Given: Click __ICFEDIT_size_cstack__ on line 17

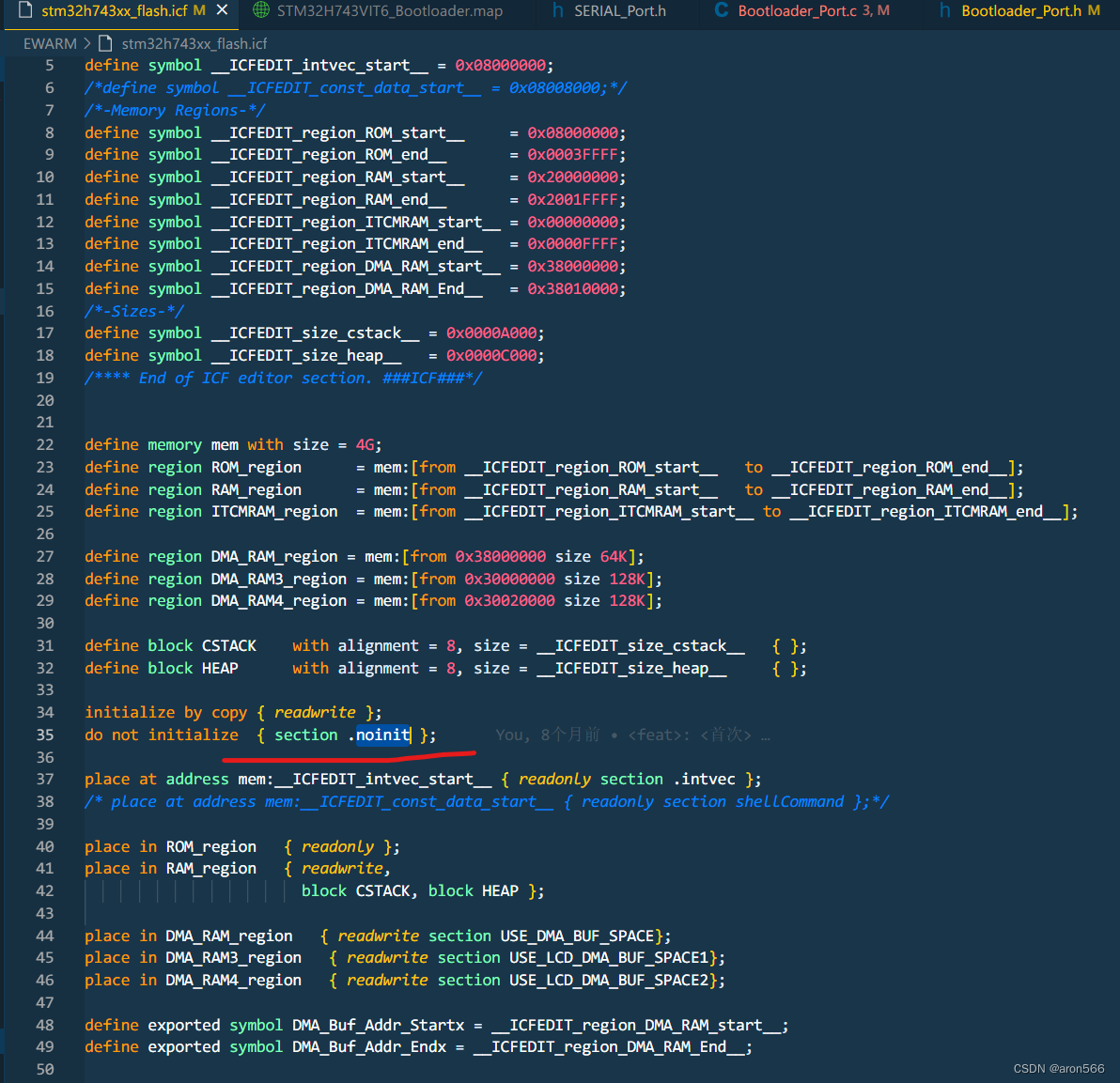Looking at the screenshot, I should tap(315, 333).
